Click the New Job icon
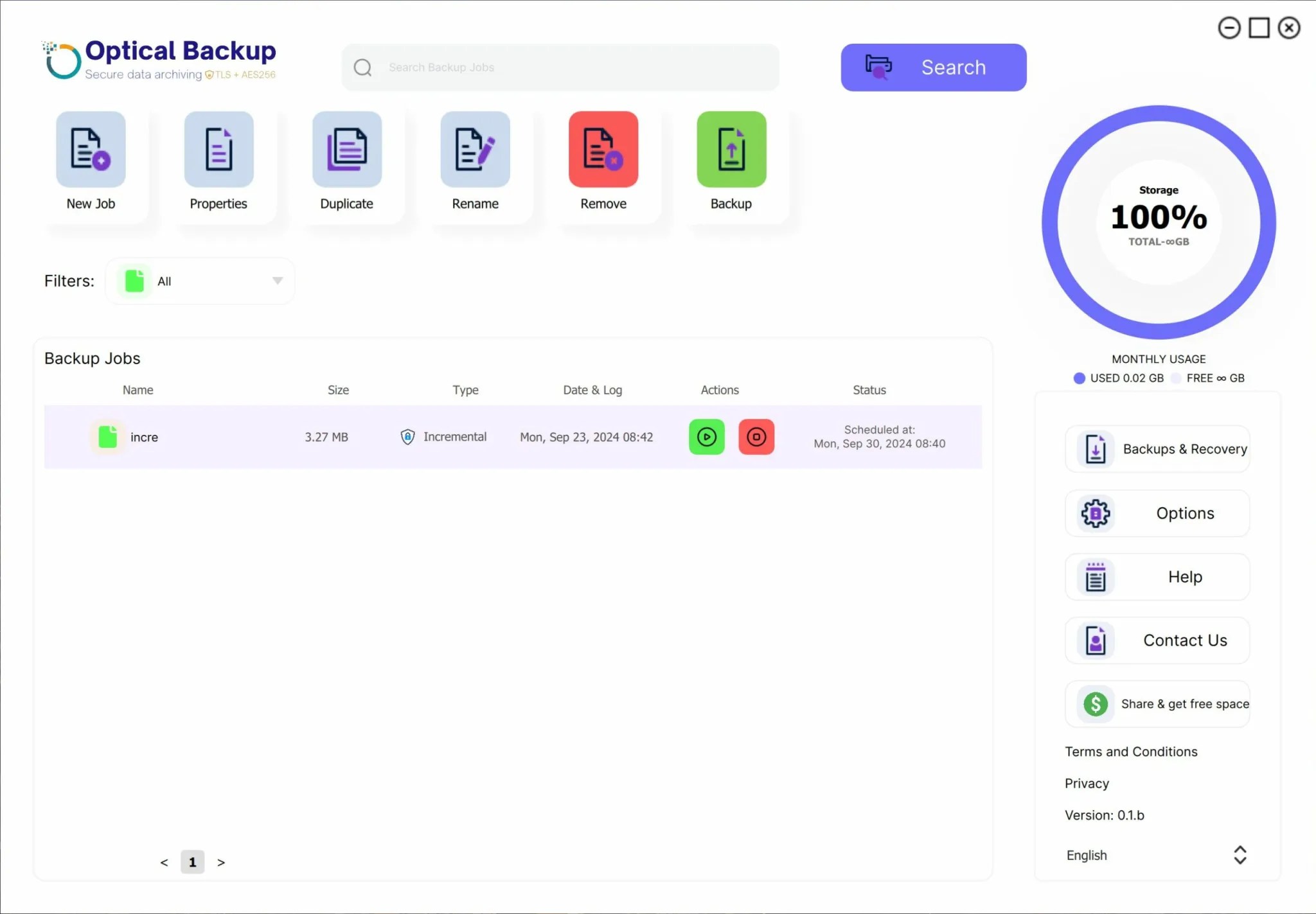This screenshot has height=914, width=1316. point(91,150)
